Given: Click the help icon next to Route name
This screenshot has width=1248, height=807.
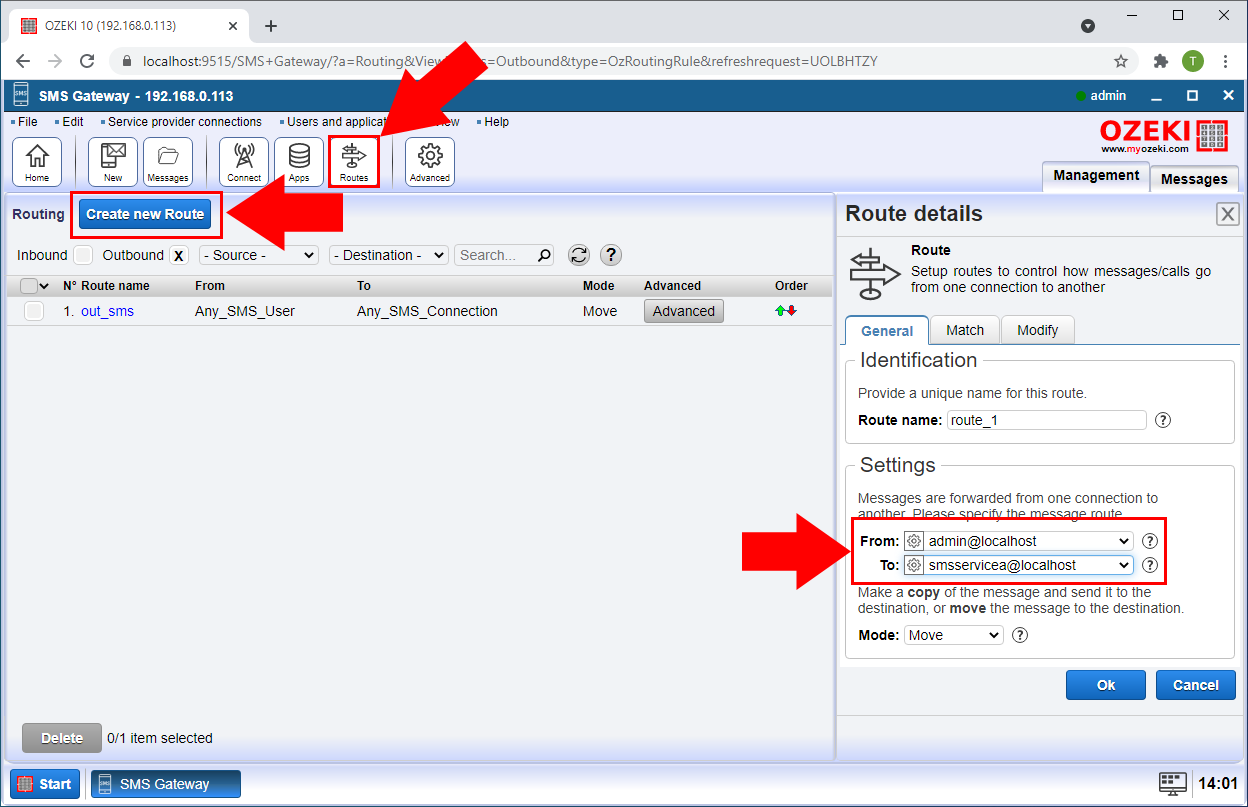Looking at the screenshot, I should pos(1163,420).
